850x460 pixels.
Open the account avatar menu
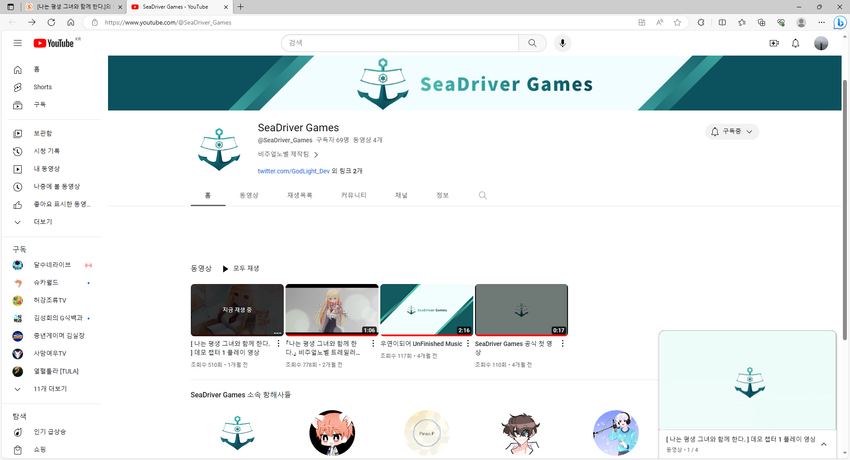[x=821, y=43]
